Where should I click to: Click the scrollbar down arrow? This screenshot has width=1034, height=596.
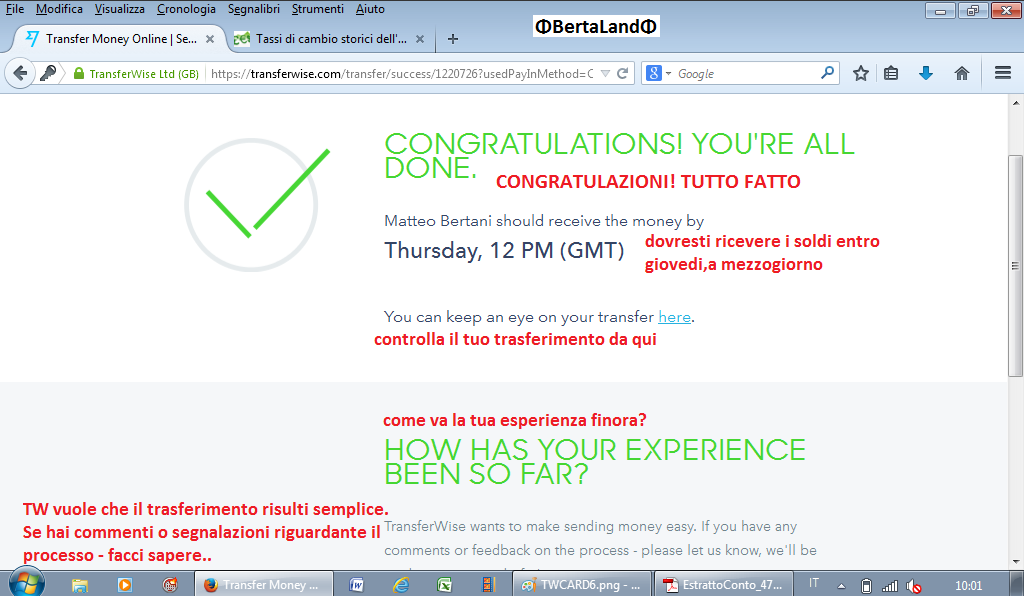click(1016, 562)
